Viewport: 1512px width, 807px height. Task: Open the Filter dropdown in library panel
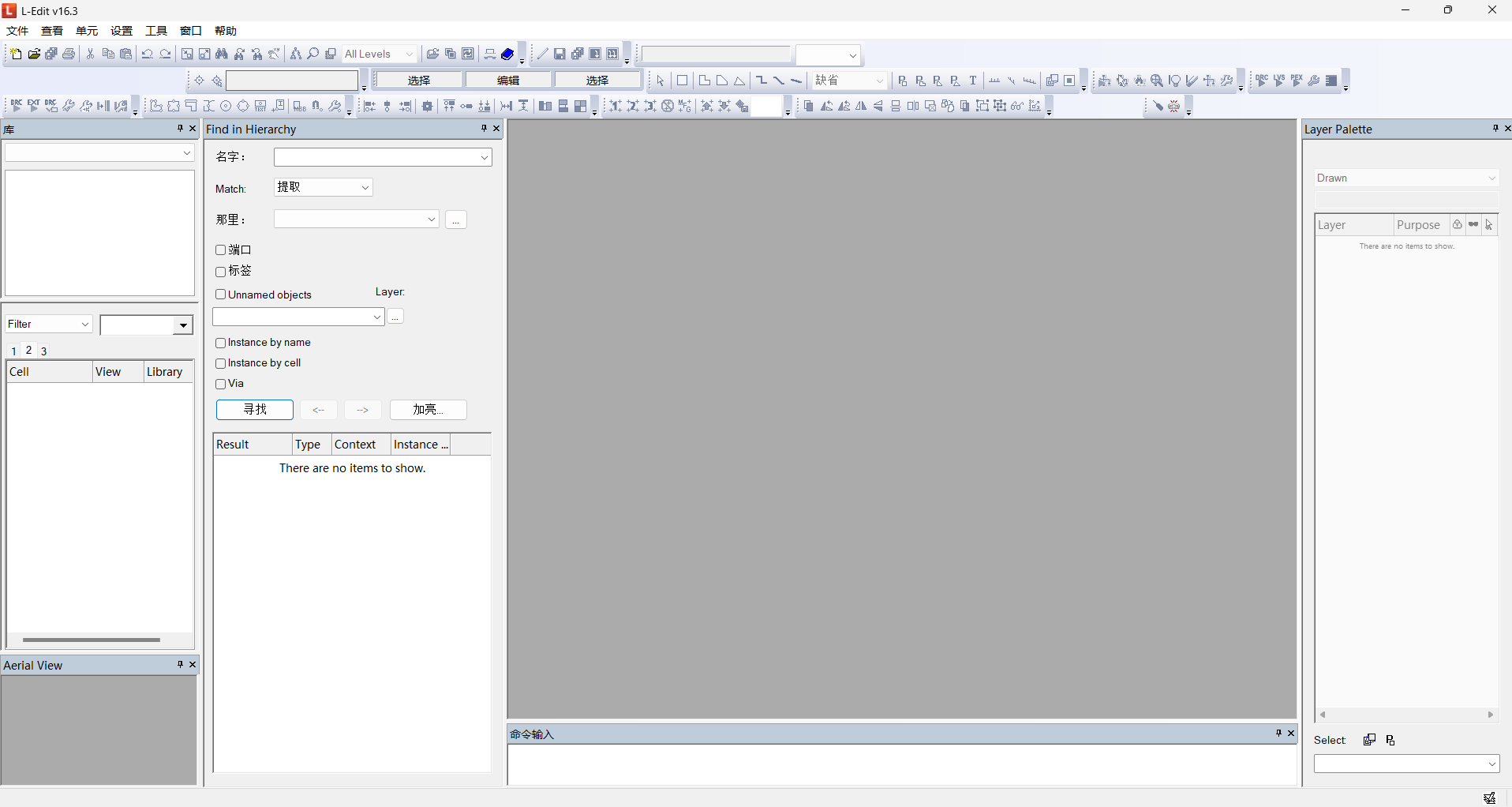click(49, 325)
